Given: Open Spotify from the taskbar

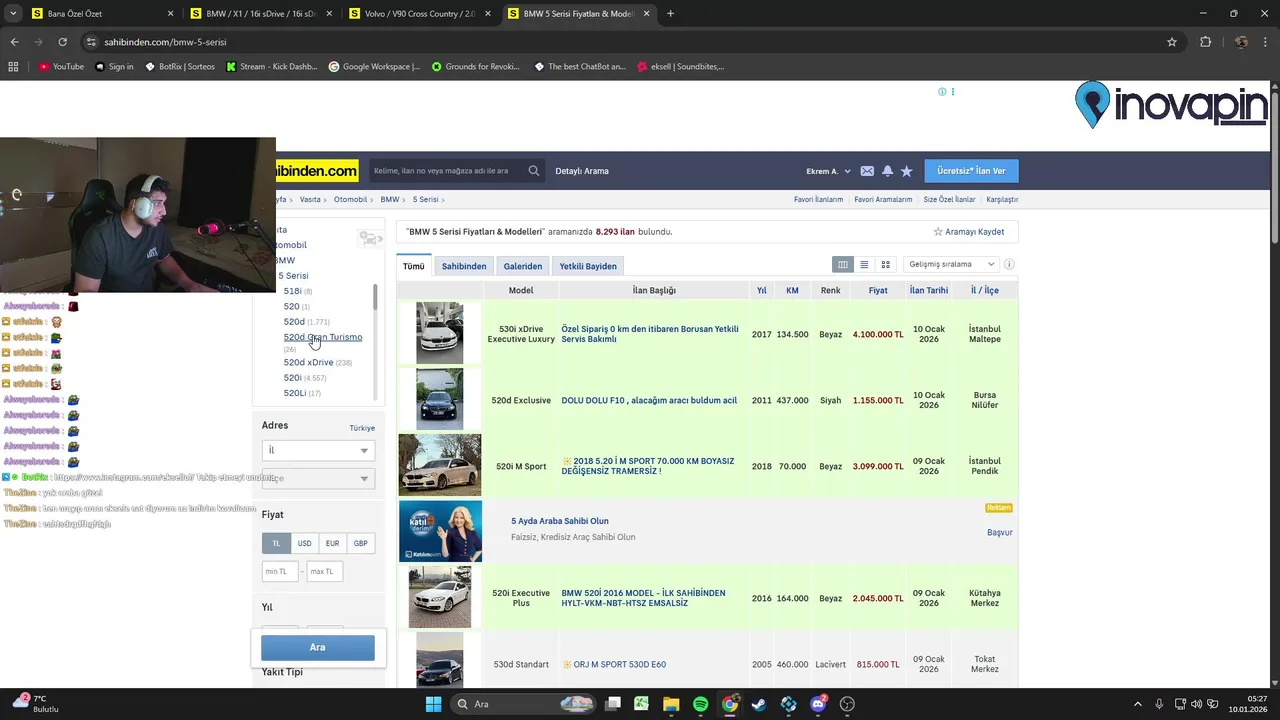Looking at the screenshot, I should (x=700, y=704).
